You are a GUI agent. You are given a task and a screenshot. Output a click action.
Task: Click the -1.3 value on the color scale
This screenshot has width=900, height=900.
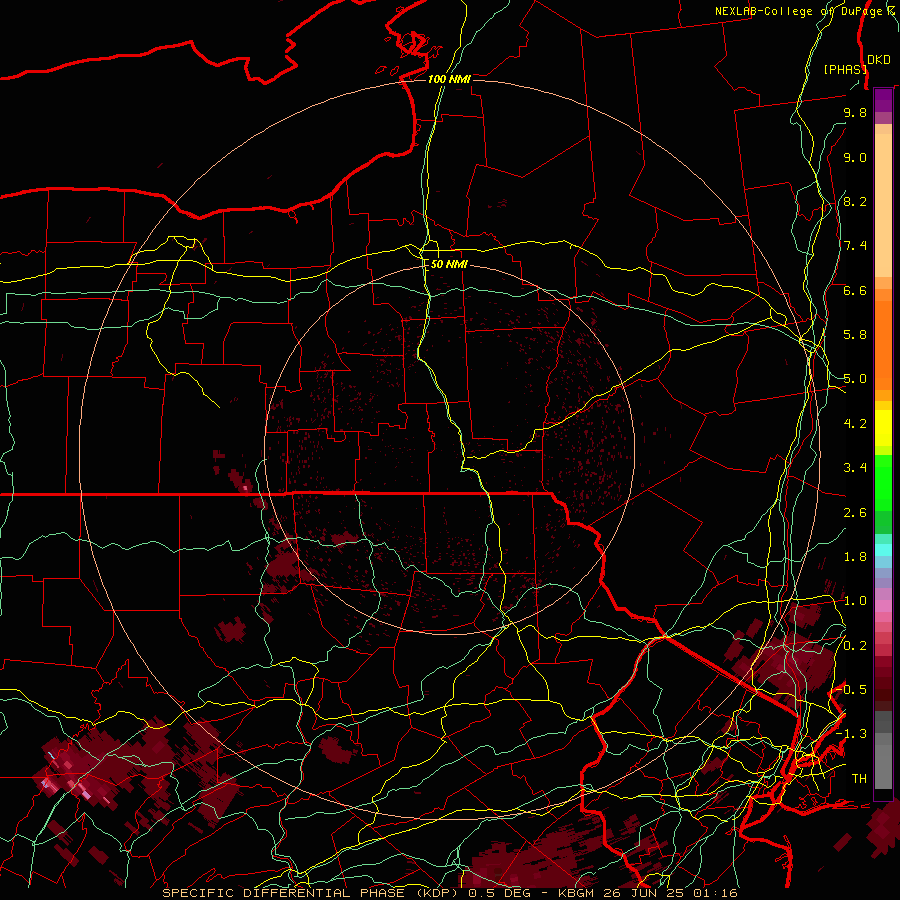(x=852, y=734)
